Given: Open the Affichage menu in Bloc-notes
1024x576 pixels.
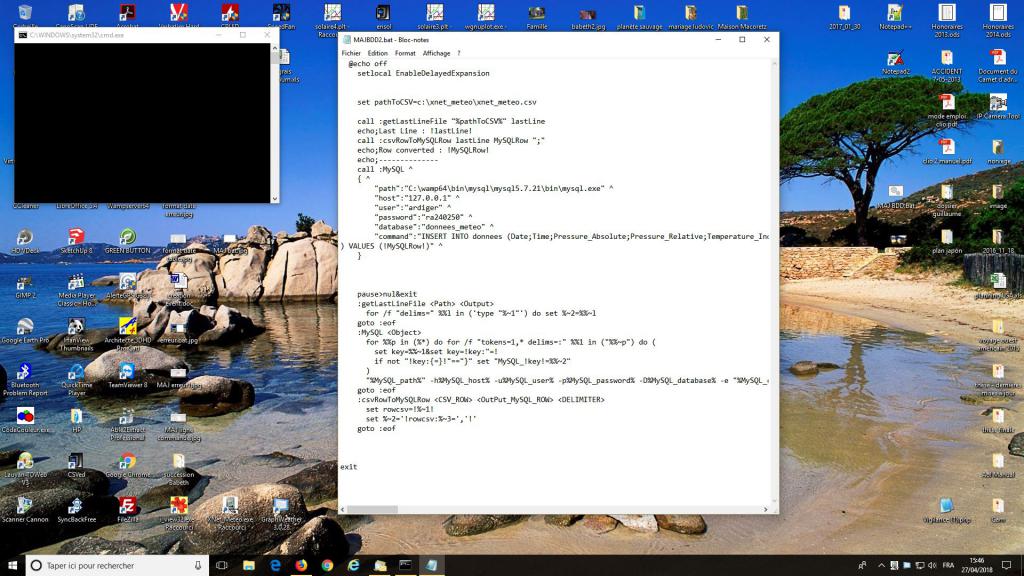Looking at the screenshot, I should 436,53.
